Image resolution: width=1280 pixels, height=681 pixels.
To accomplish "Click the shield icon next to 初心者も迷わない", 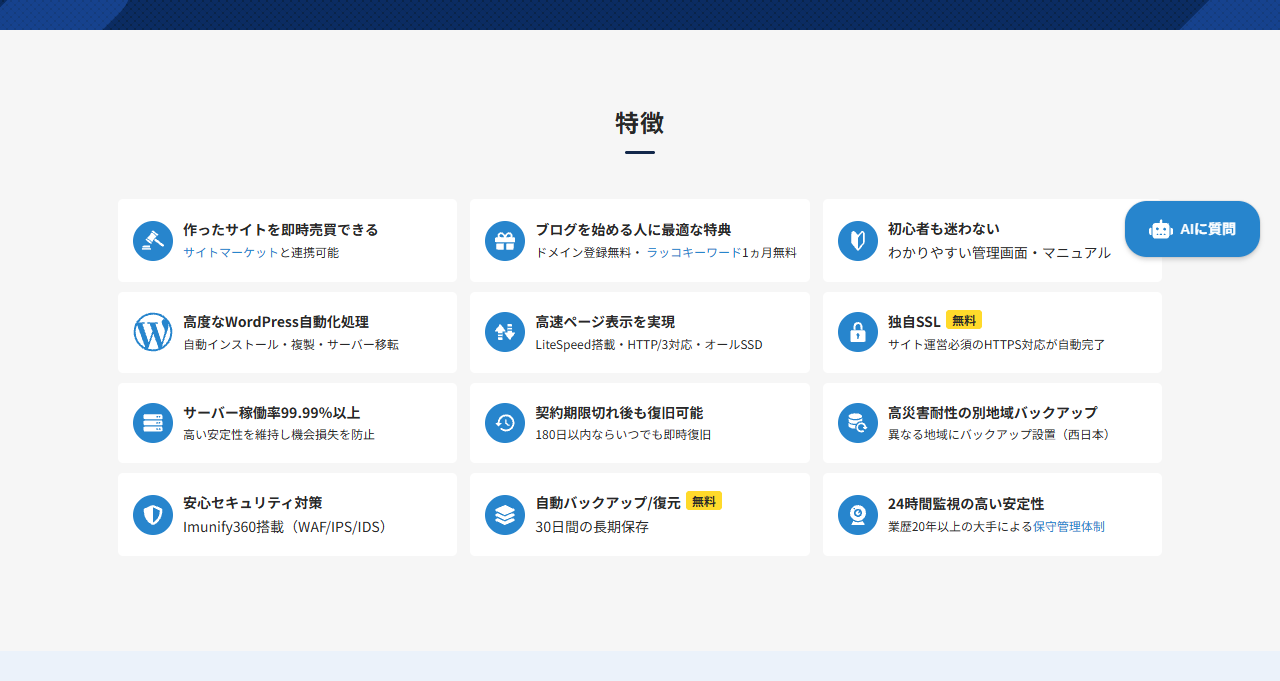I will [x=857, y=240].
